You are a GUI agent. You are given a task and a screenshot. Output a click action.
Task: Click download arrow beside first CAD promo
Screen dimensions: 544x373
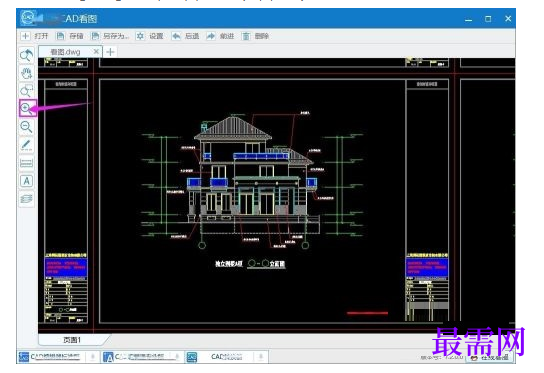pos(93,356)
